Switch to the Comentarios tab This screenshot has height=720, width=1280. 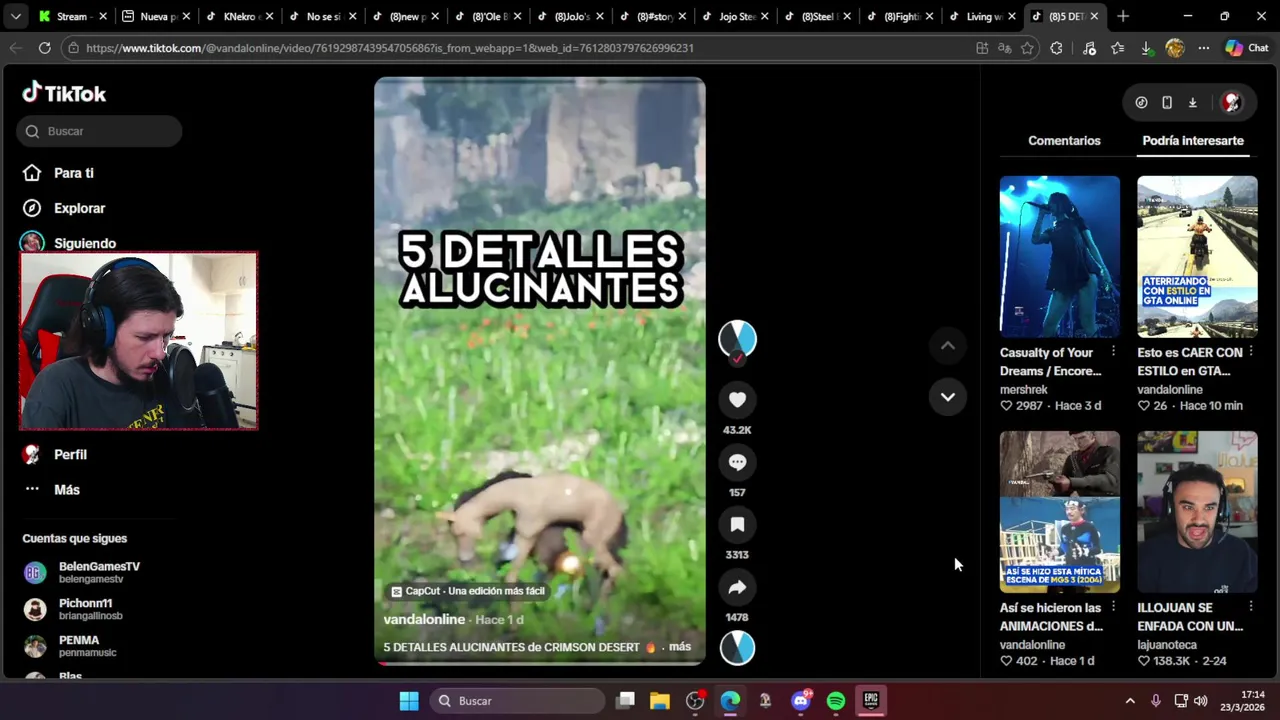[1064, 141]
